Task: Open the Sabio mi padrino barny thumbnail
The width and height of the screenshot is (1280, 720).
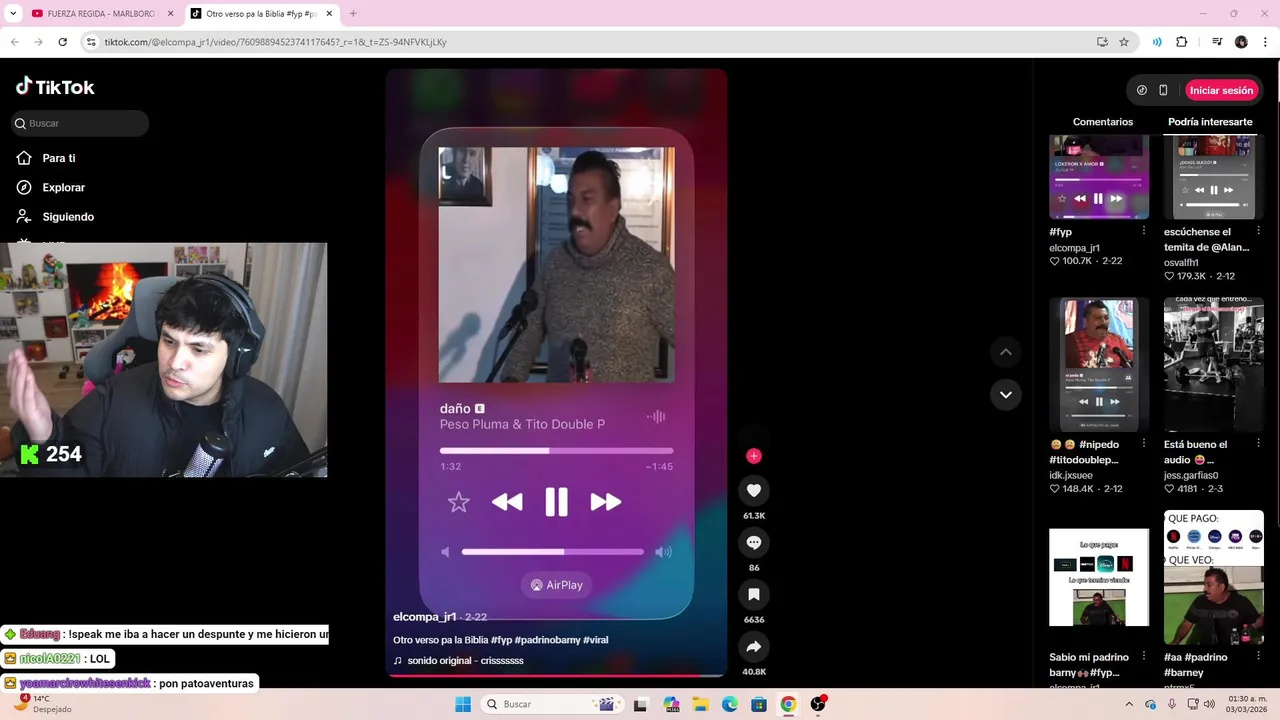Action: tap(1099, 577)
